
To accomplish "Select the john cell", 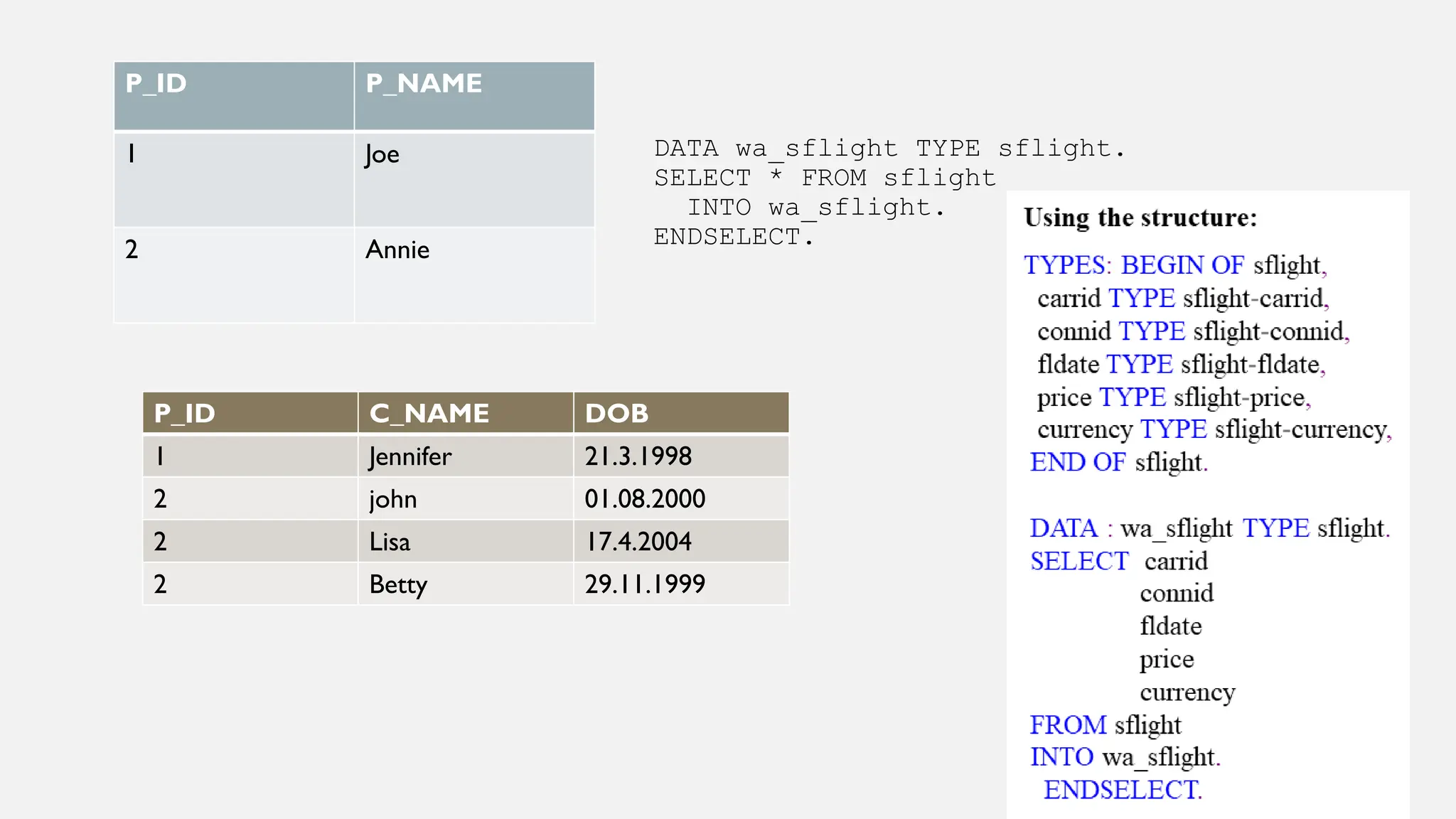I will tap(466, 498).
